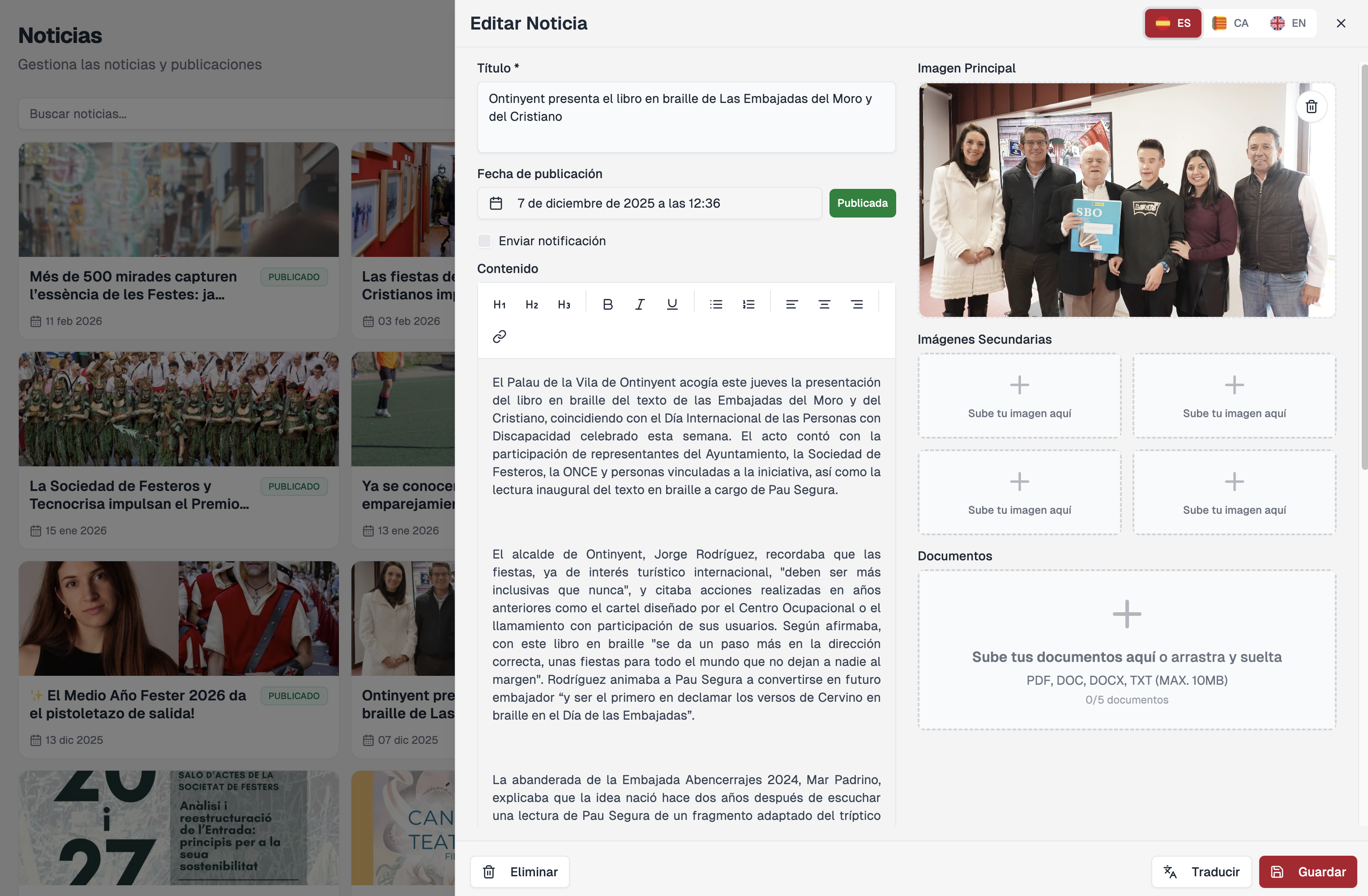Toggle bold text in editor
Screen dimensions: 1368x896
click(607, 305)
